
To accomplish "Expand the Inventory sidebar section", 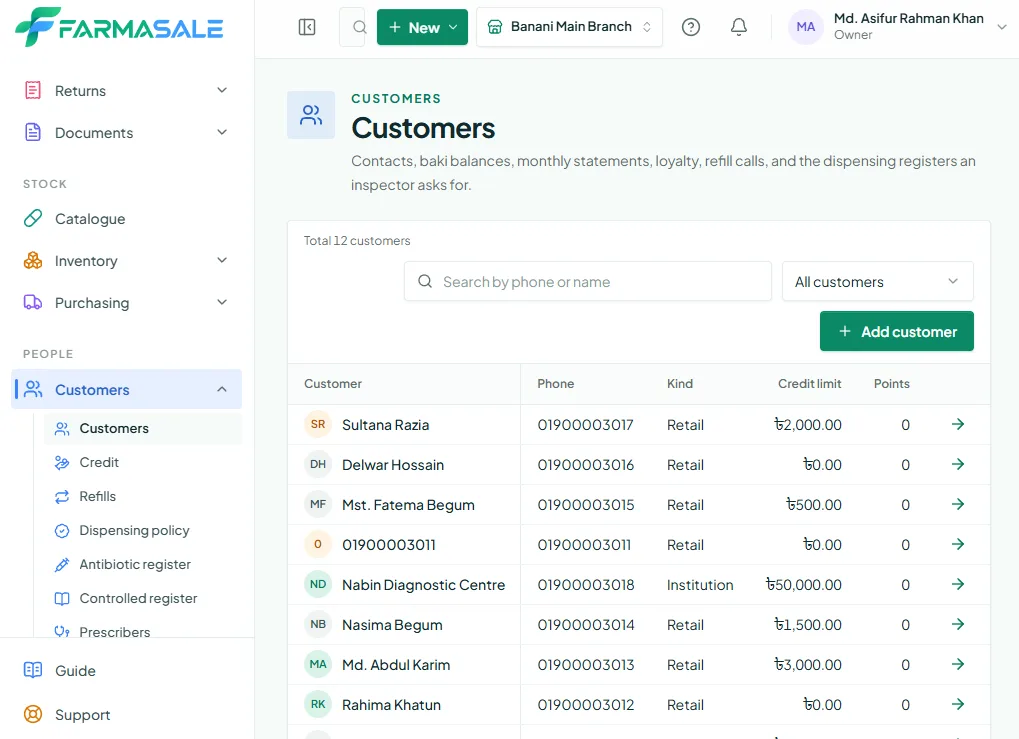I will (127, 261).
